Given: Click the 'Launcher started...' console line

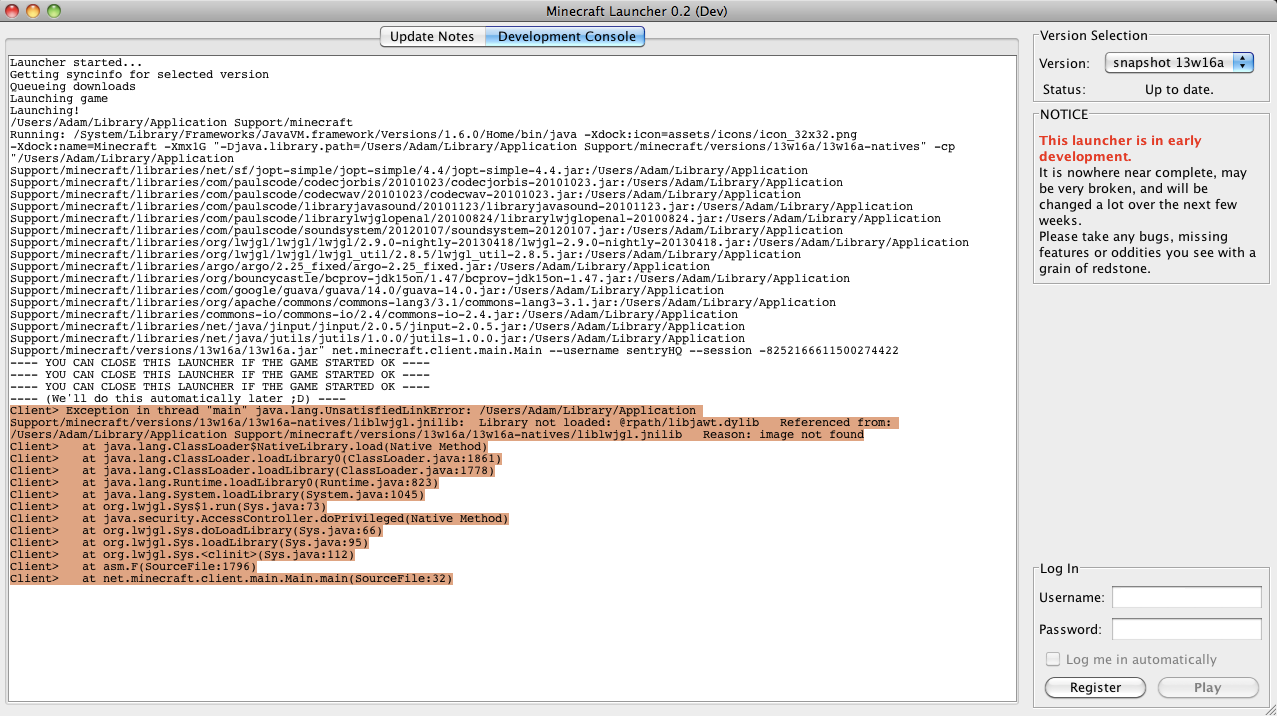Looking at the screenshot, I should point(76,62).
